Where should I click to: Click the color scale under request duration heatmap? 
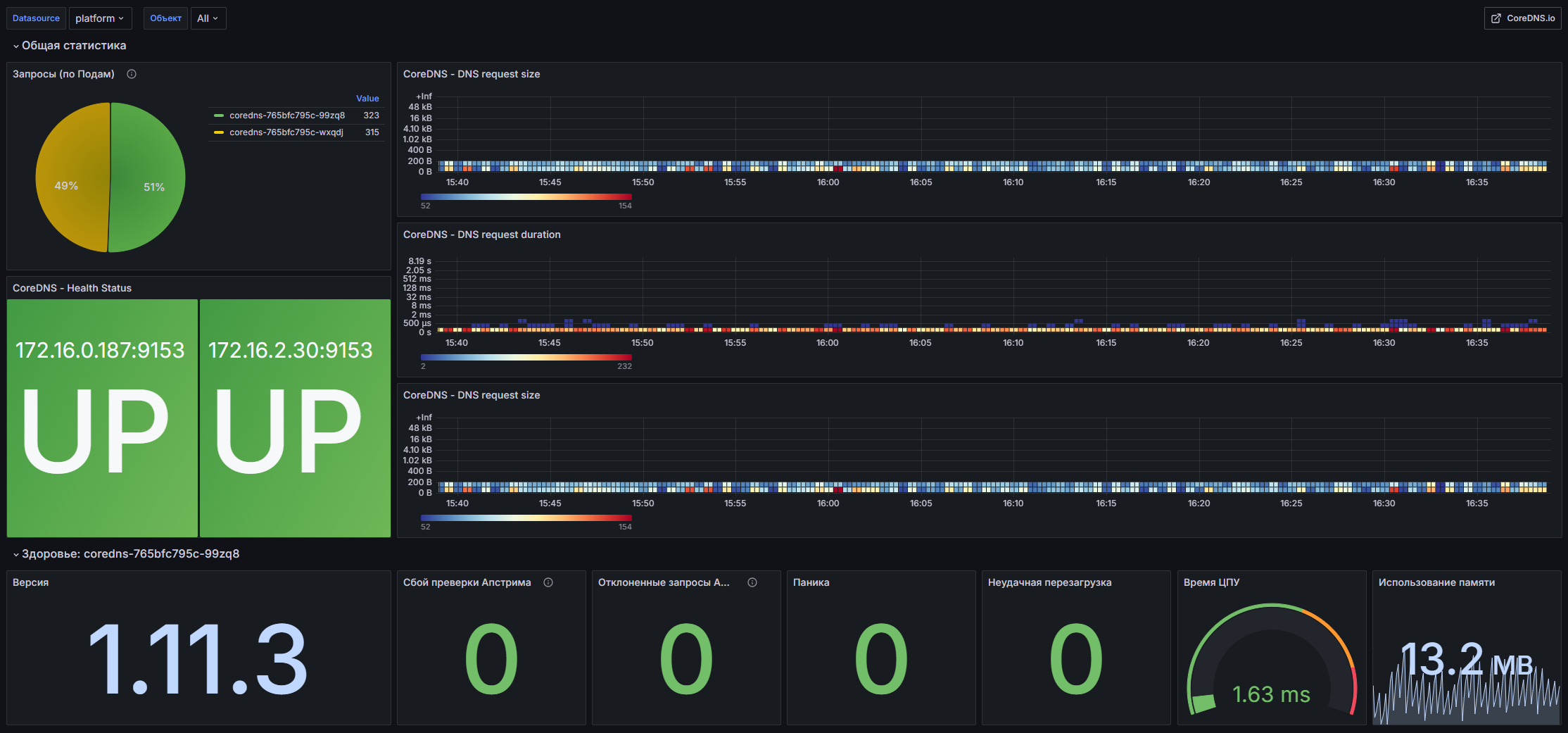click(x=526, y=357)
